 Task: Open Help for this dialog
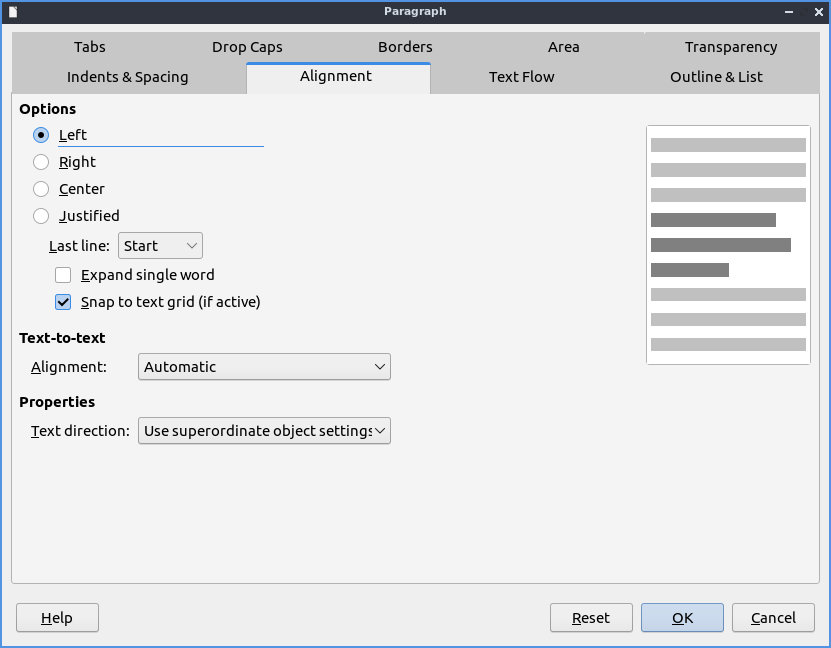click(x=57, y=618)
